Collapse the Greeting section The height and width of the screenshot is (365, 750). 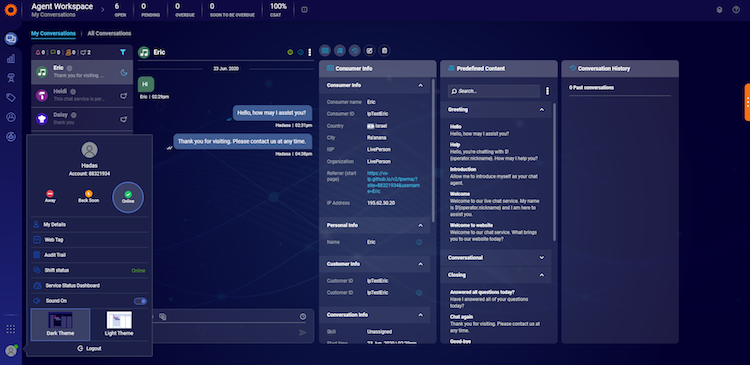(541, 110)
